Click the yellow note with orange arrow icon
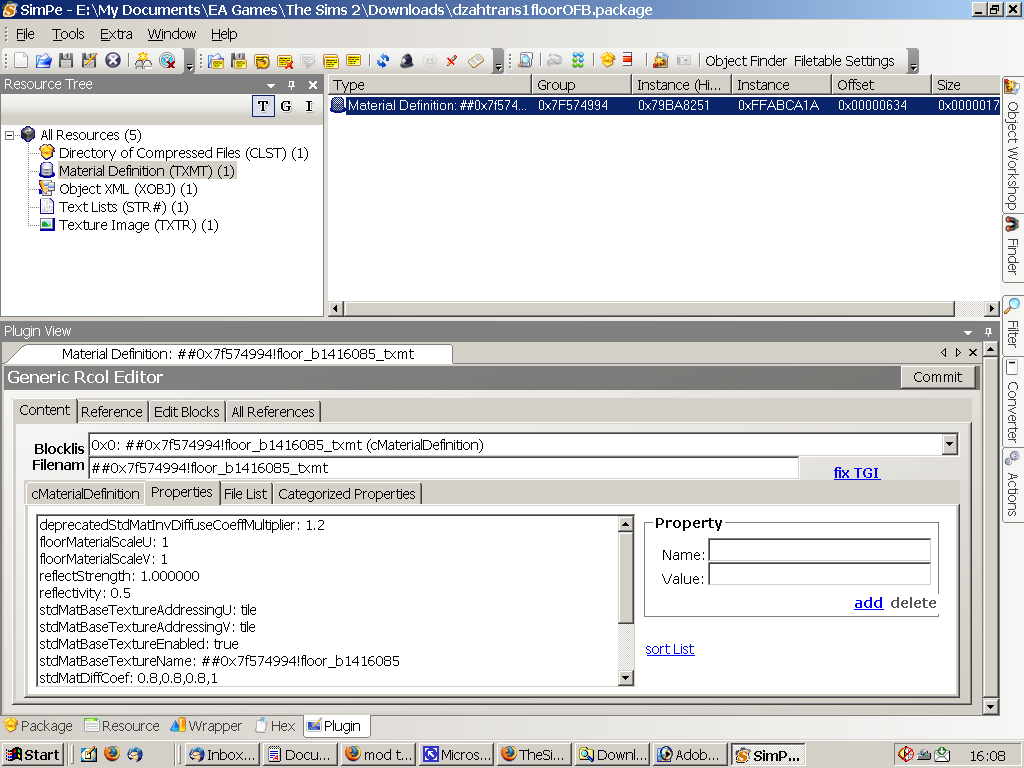This screenshot has width=1024, height=768. click(x=262, y=61)
